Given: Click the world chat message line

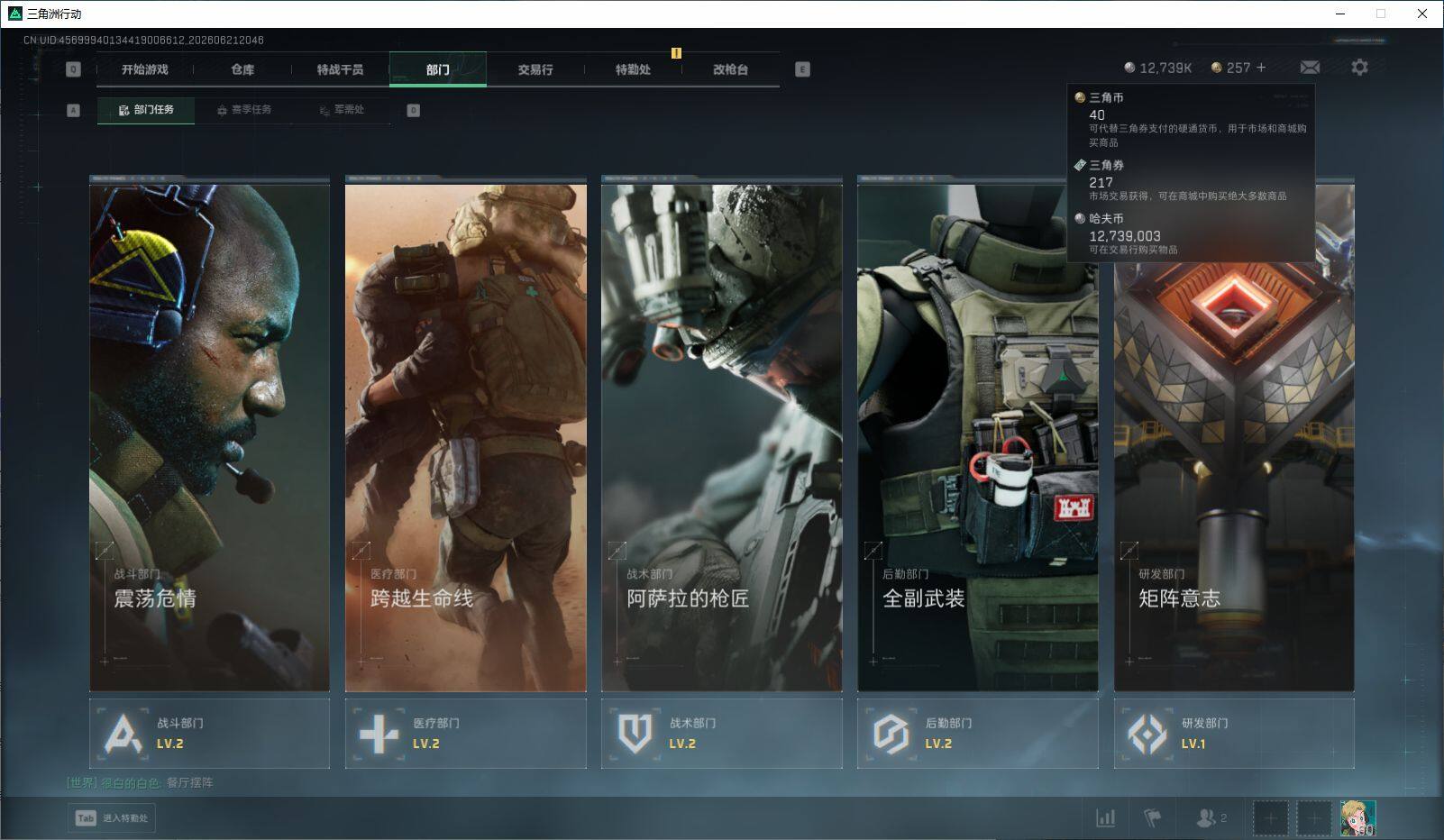Looking at the screenshot, I should pos(140,782).
